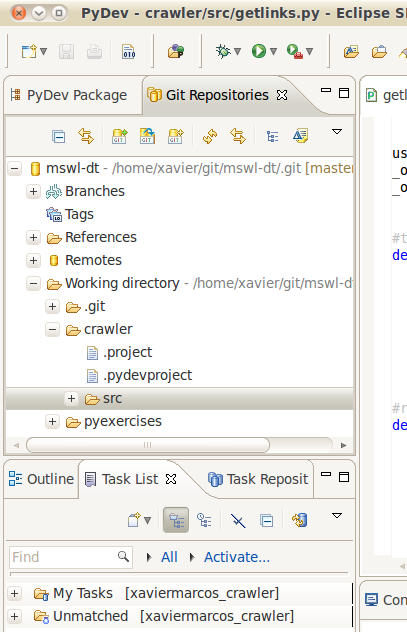407x632 pixels.
Task: Click the Save toolbar icon
Action: [x=66, y=52]
